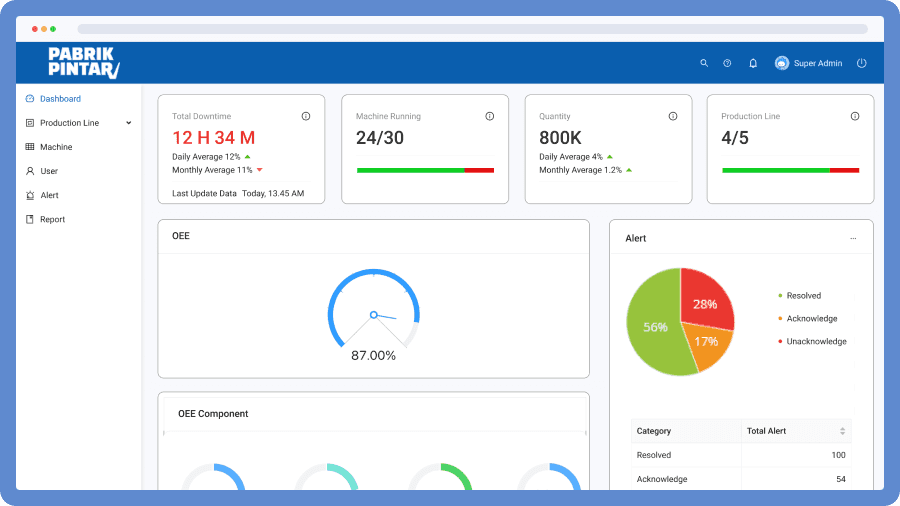The image size is (900, 506).
Task: Click 'Last Update Data' text
Action: tap(204, 193)
